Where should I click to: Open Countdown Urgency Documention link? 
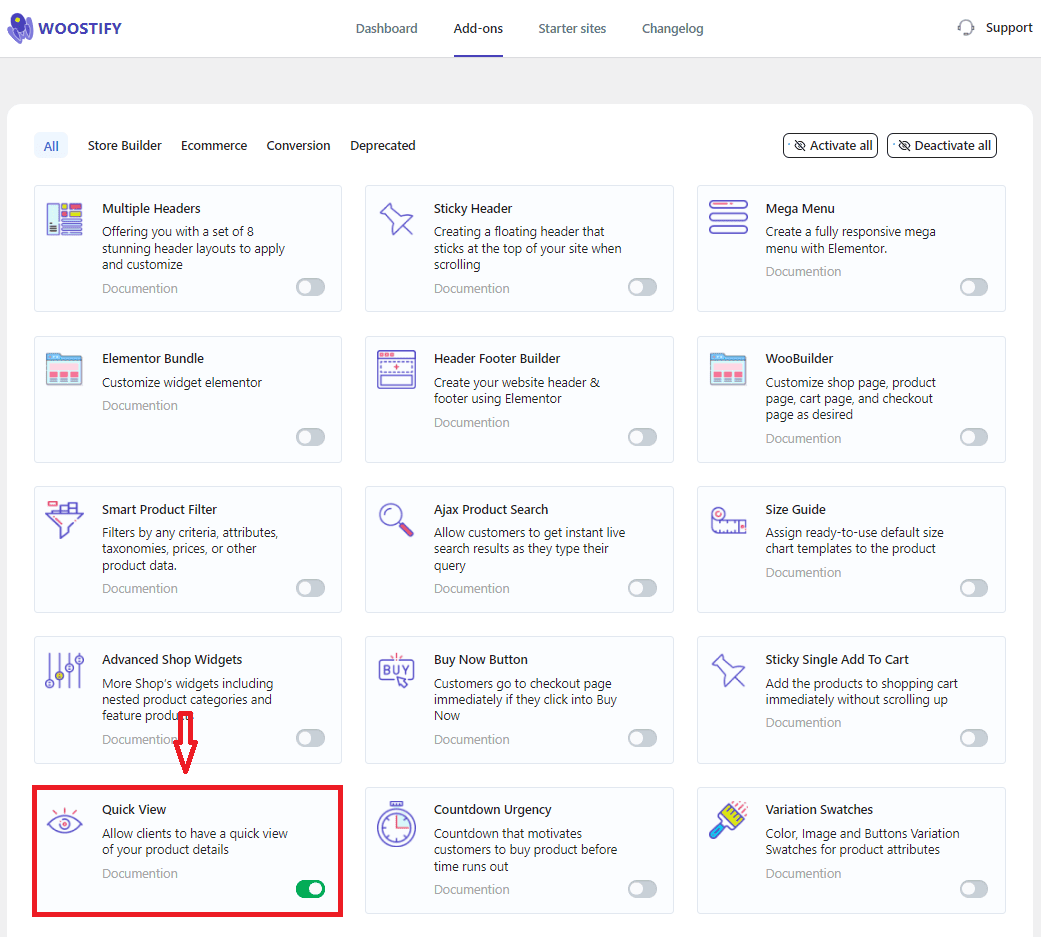(472, 889)
